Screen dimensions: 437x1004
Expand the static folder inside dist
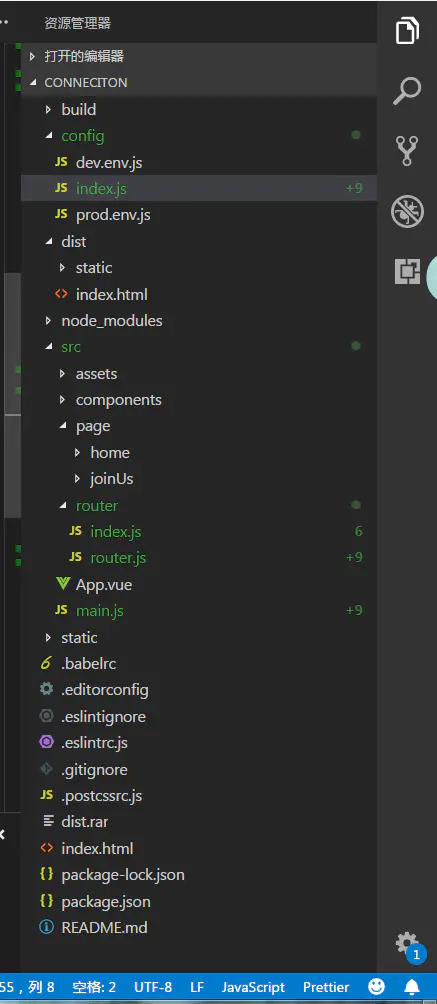pyautogui.click(x=199, y=268)
